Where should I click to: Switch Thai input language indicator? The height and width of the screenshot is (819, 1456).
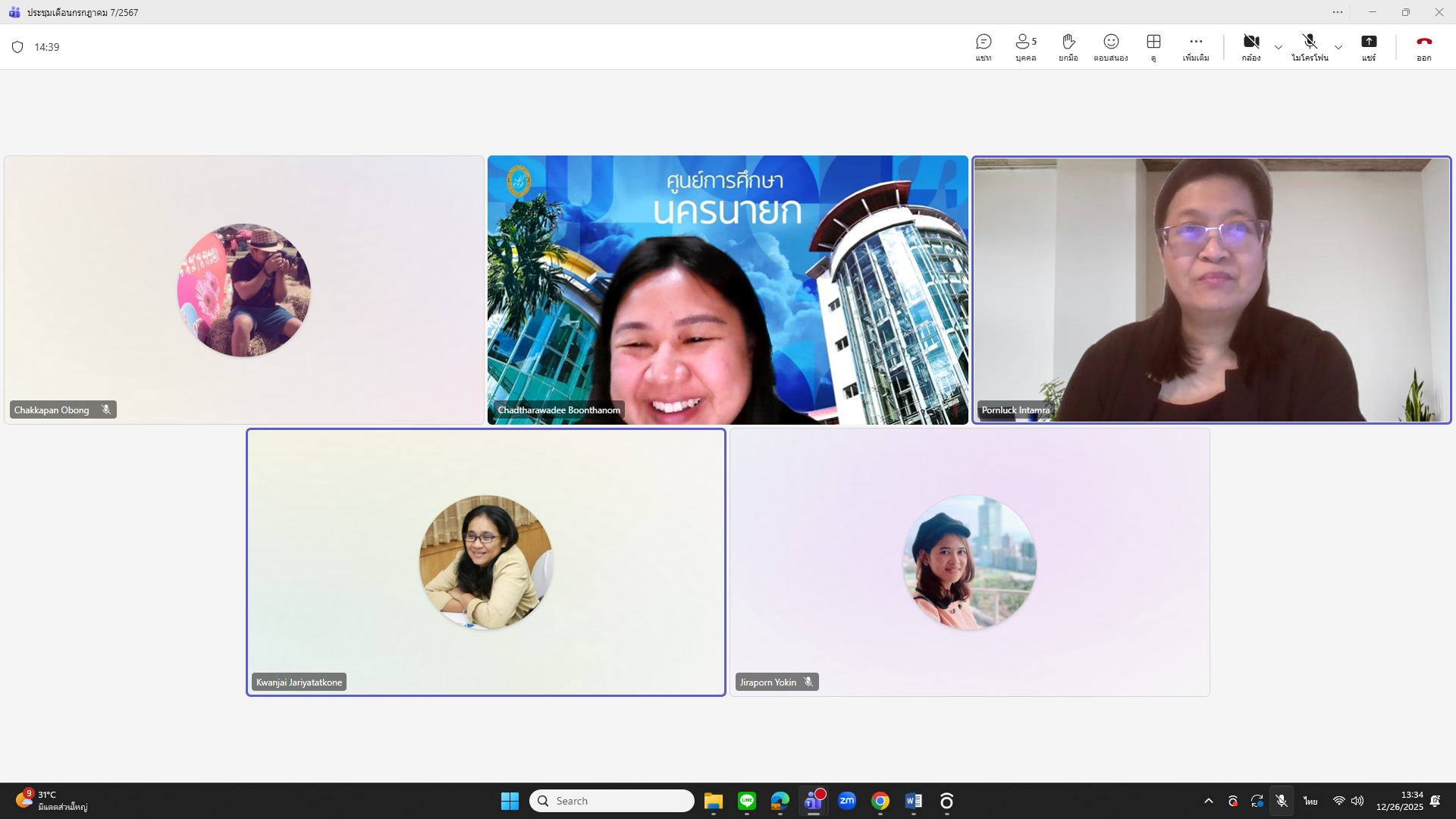tap(1310, 801)
